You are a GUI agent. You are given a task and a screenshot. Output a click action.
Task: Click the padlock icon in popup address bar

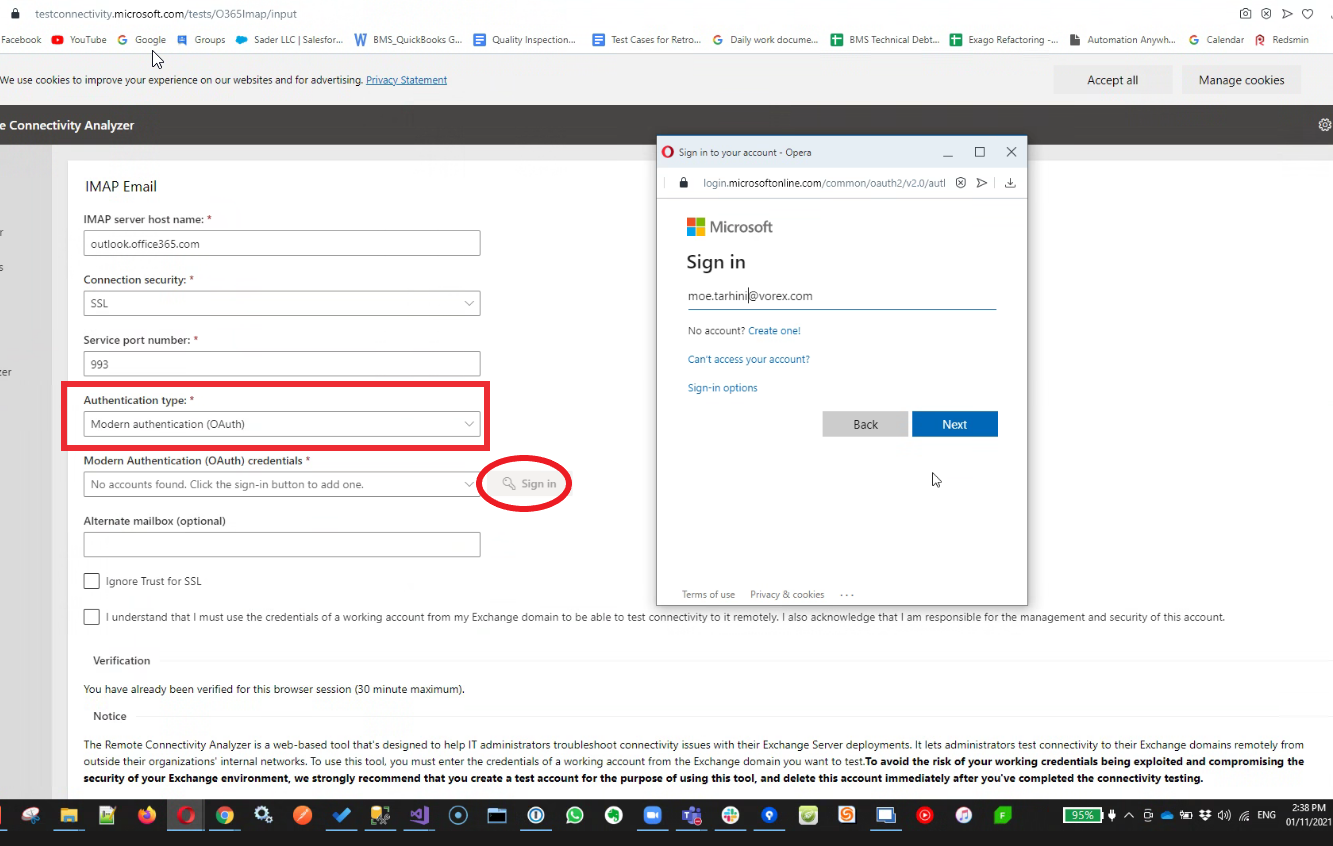point(684,183)
